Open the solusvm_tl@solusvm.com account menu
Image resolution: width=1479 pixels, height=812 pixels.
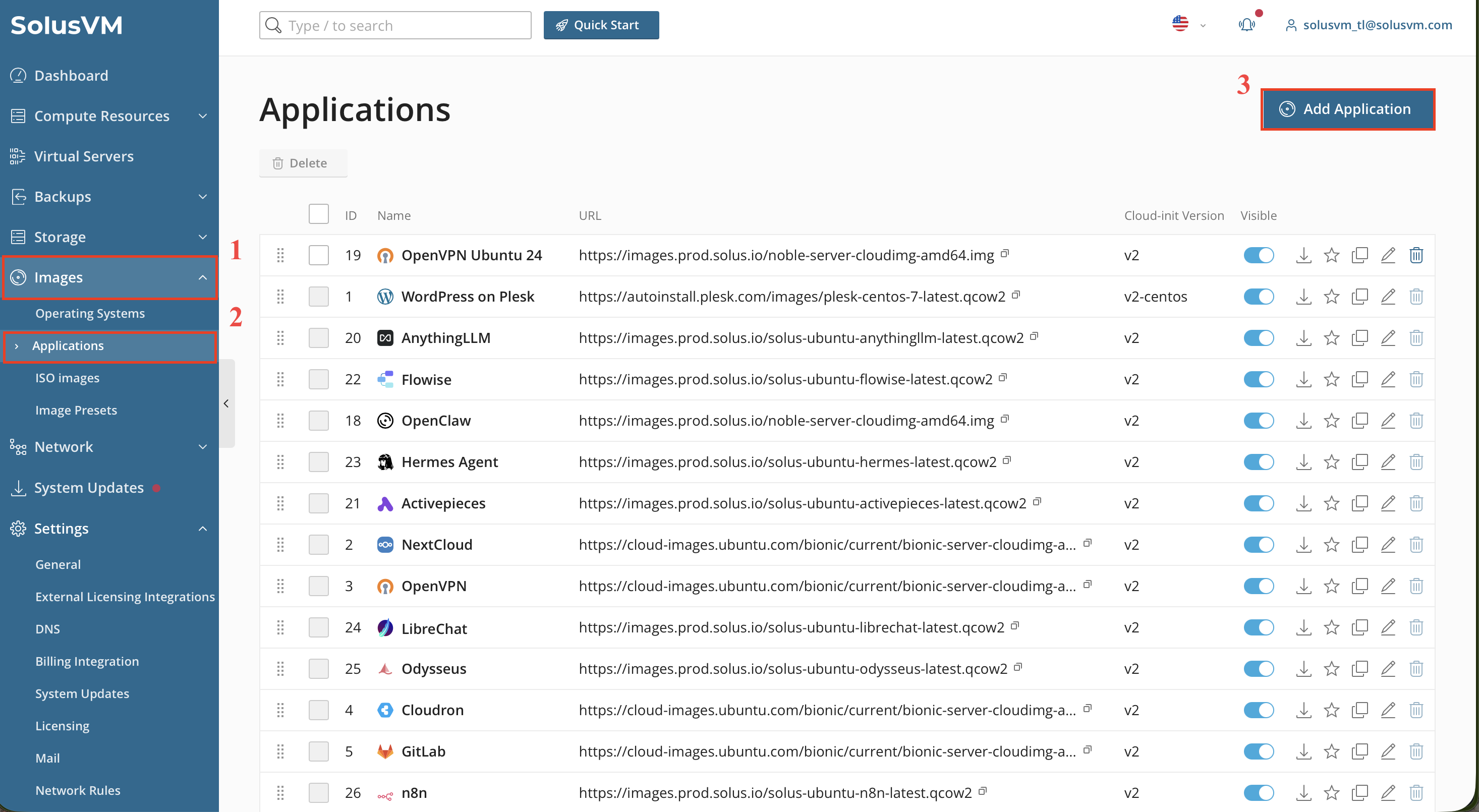tap(1369, 25)
